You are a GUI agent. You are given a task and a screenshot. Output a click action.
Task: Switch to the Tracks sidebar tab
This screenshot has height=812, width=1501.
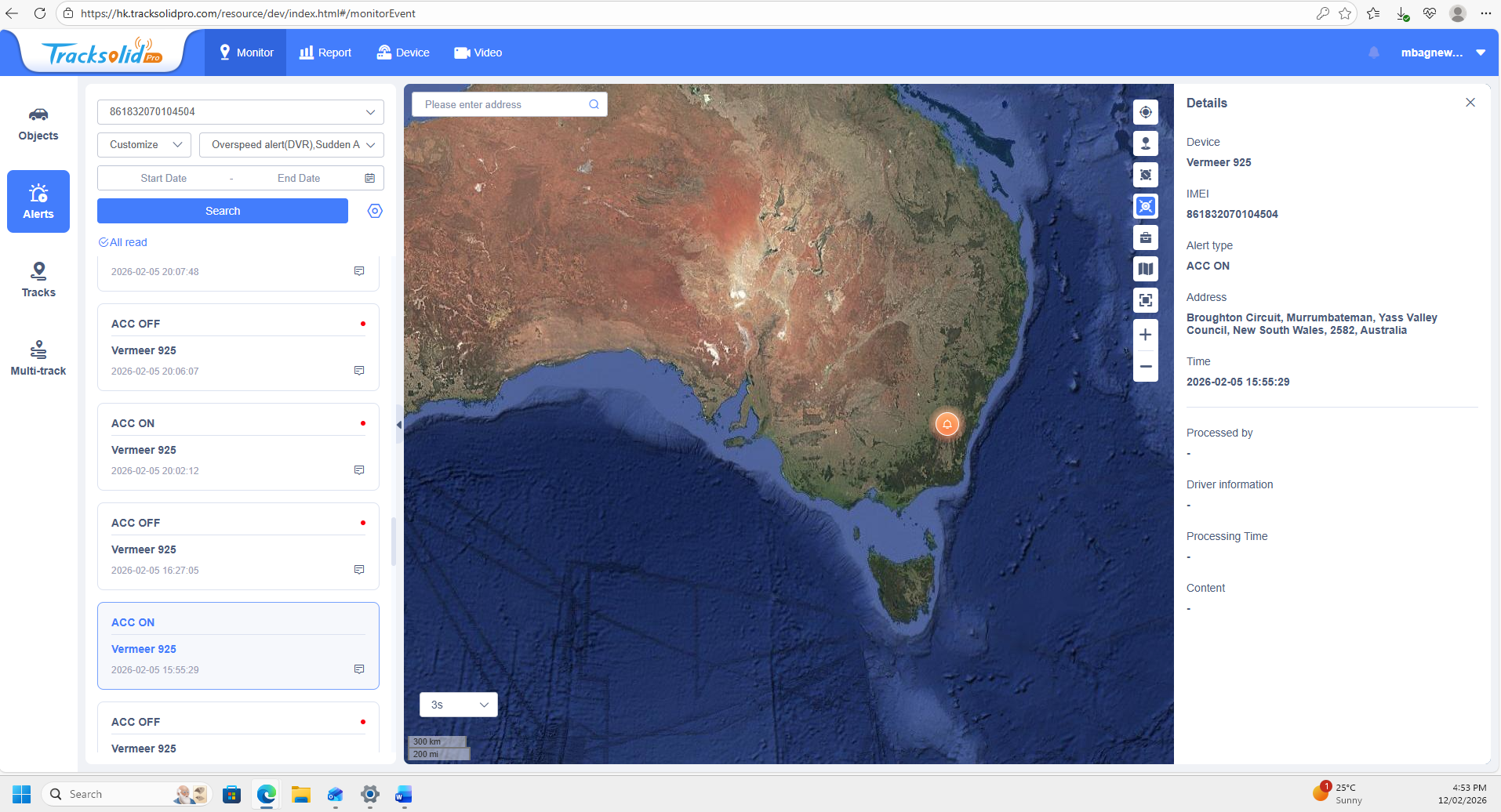tap(38, 280)
